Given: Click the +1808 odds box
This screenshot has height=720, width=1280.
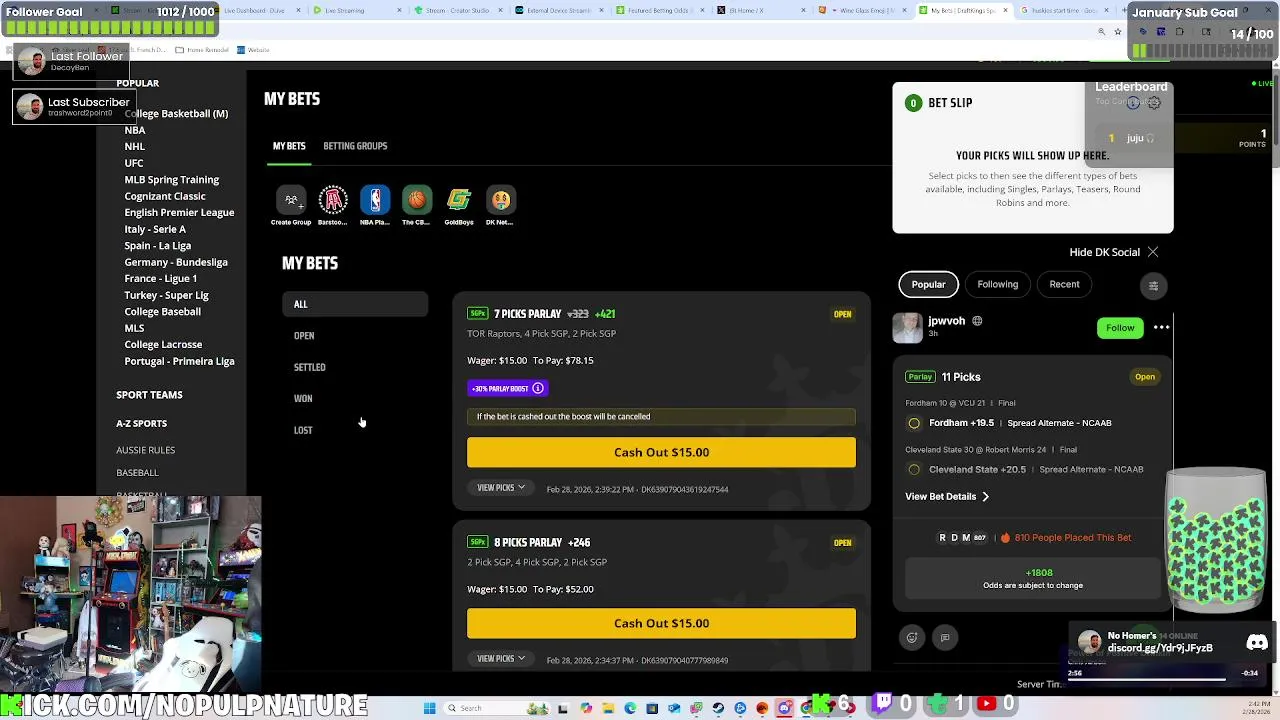Looking at the screenshot, I should coord(1033,578).
